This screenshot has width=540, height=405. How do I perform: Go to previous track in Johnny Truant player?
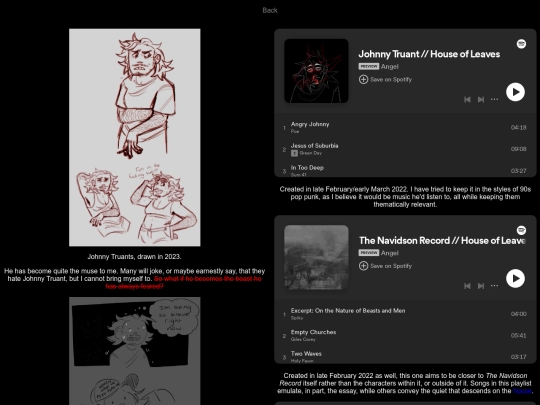pos(467,100)
